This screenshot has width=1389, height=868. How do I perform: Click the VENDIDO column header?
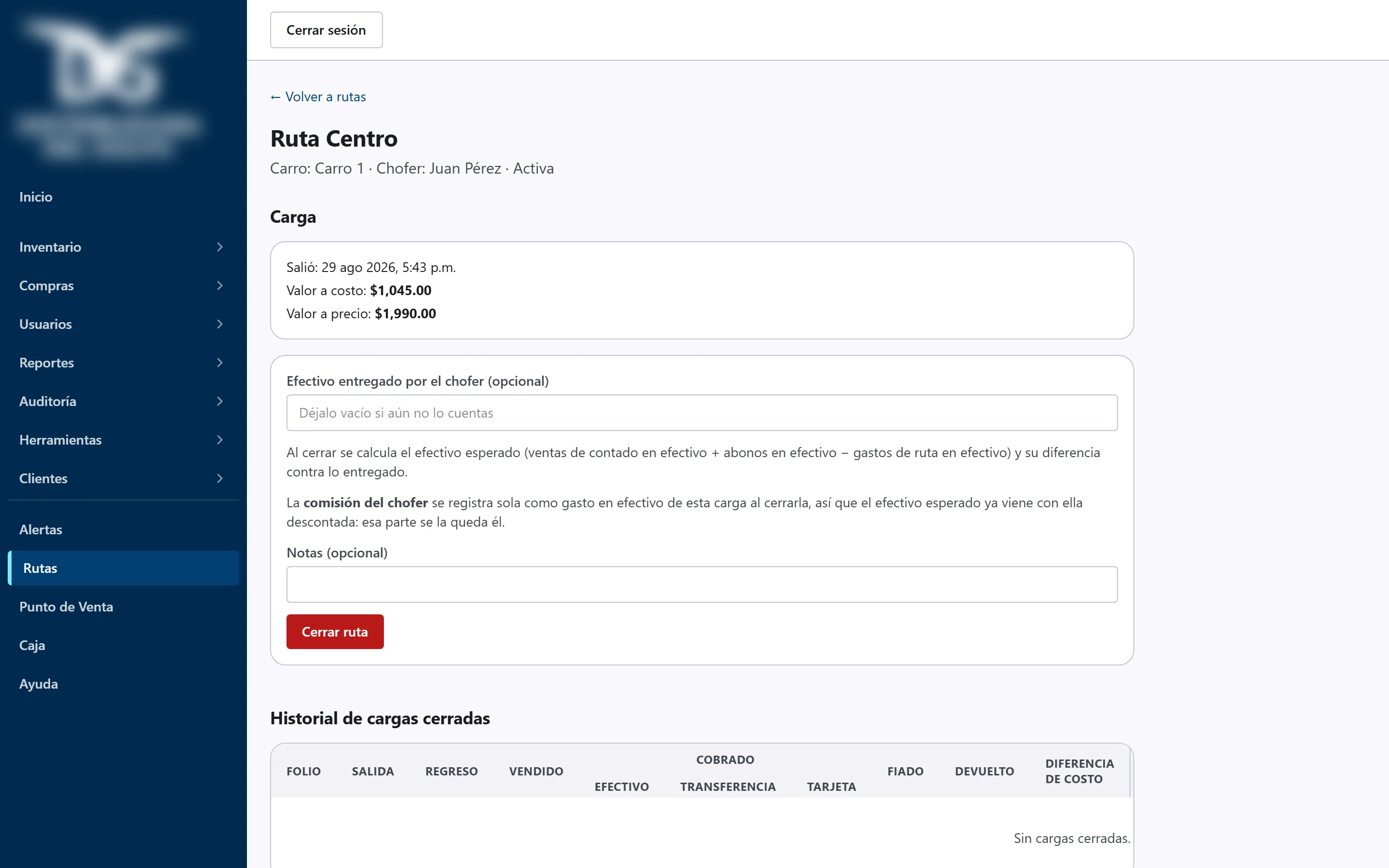click(x=536, y=771)
